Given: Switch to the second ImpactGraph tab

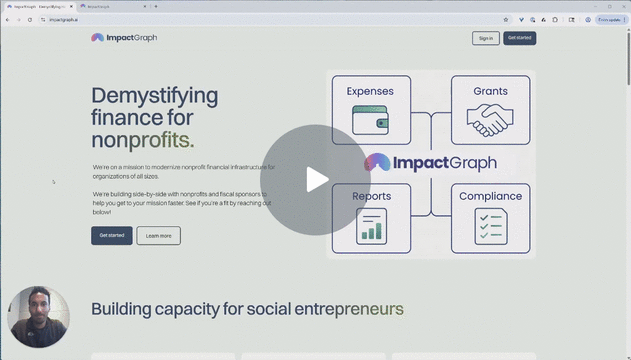Looking at the screenshot, I should click(113, 6).
